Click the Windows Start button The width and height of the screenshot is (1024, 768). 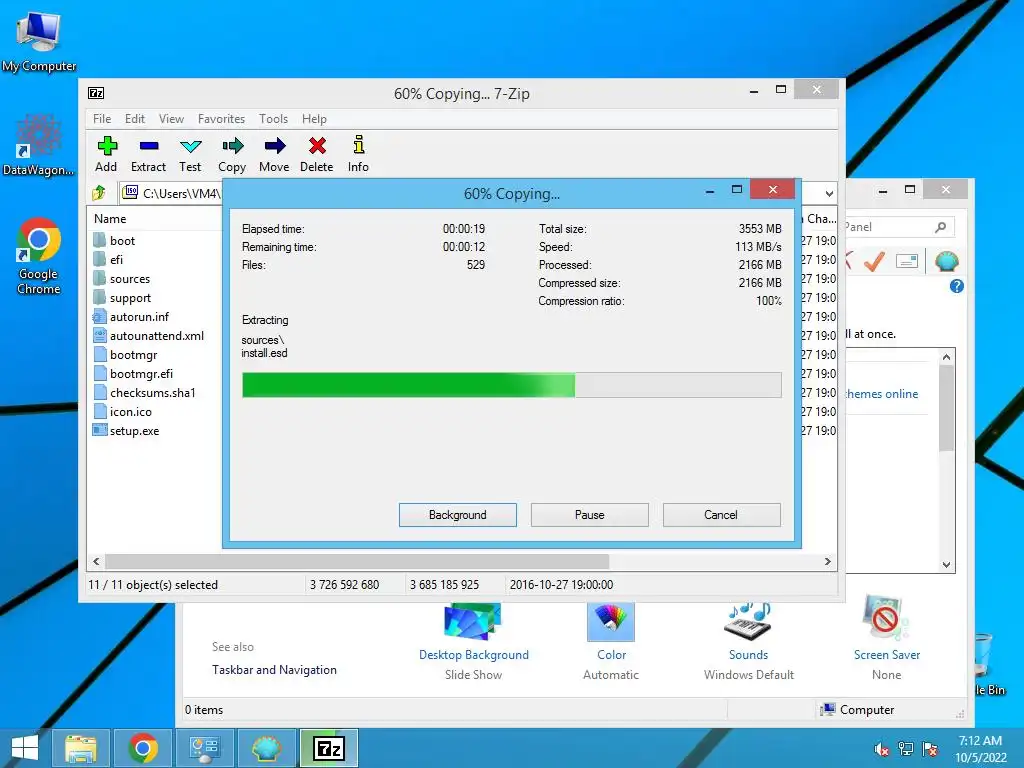pos(25,748)
